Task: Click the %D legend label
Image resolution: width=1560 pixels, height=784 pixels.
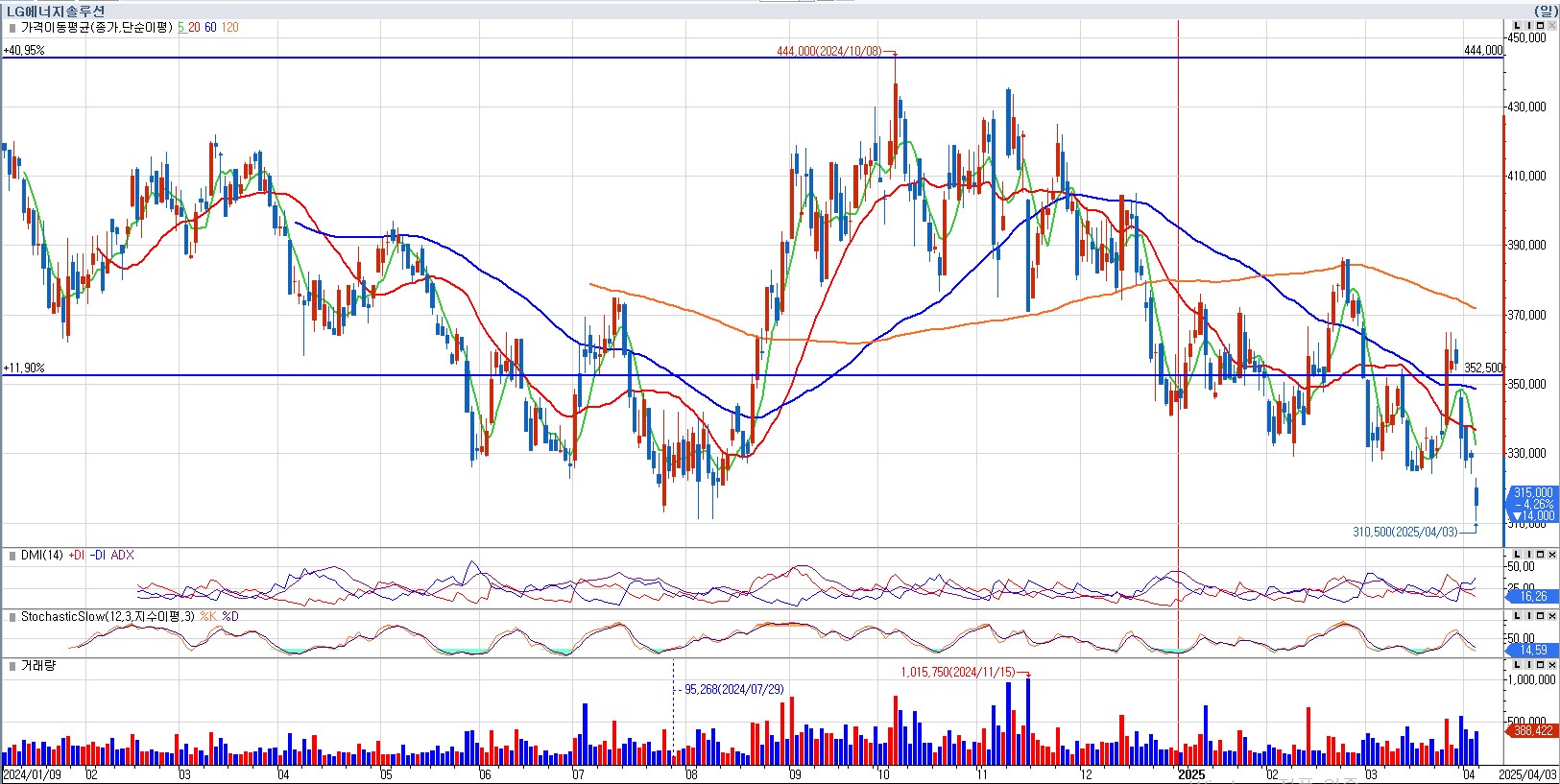Action: (x=230, y=617)
